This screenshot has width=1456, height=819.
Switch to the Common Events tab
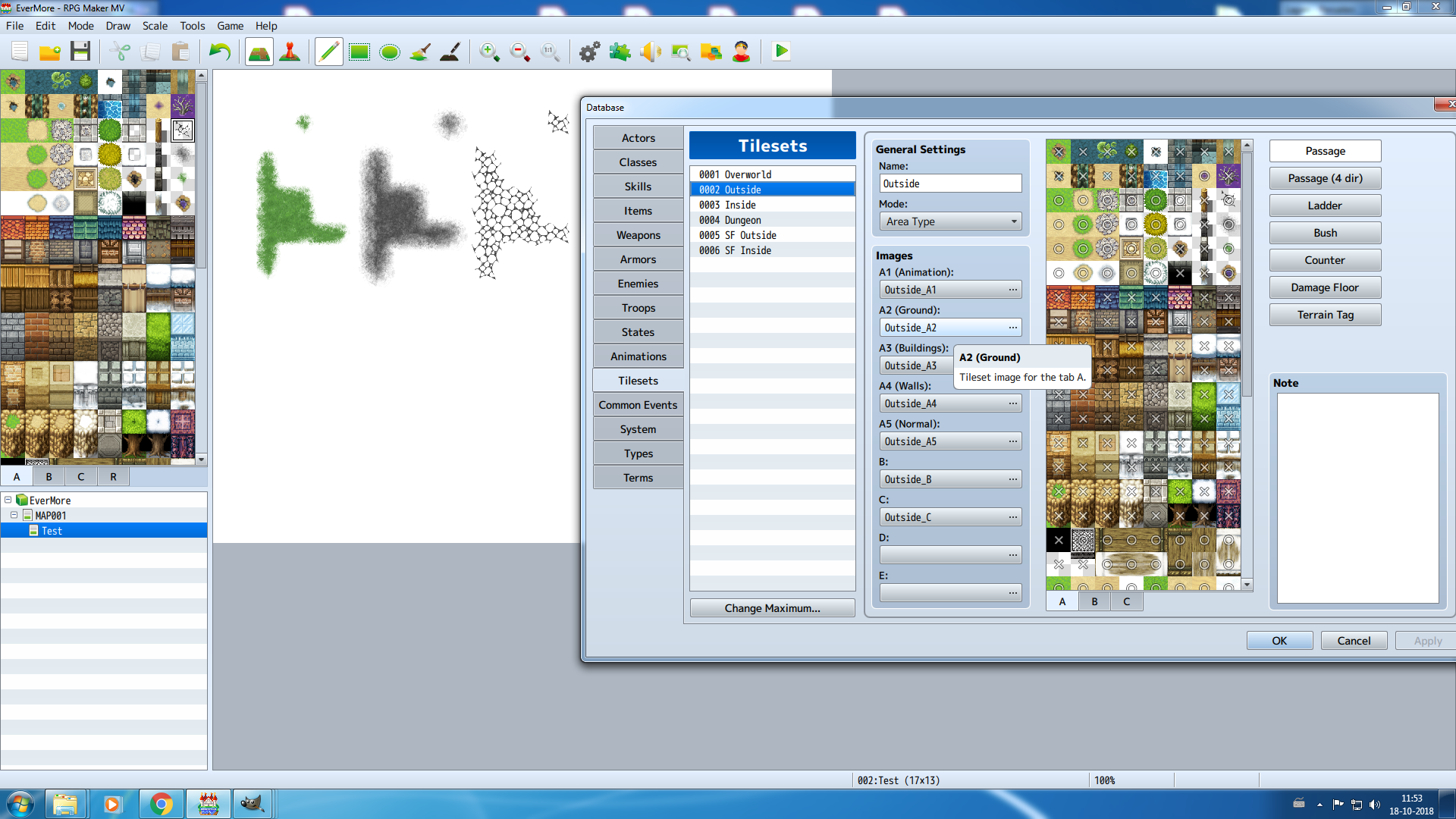click(638, 405)
